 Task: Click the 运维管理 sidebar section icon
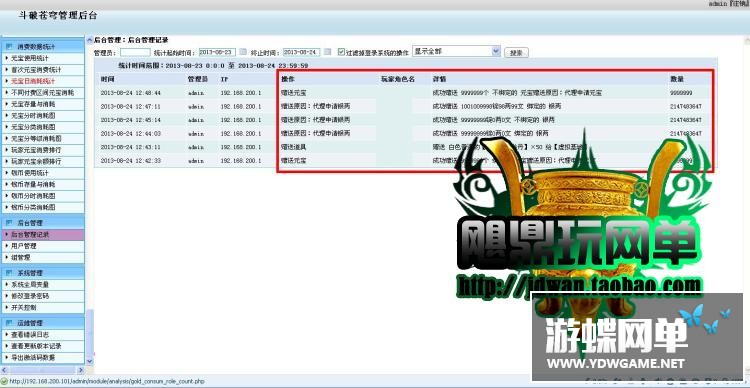click(9, 323)
